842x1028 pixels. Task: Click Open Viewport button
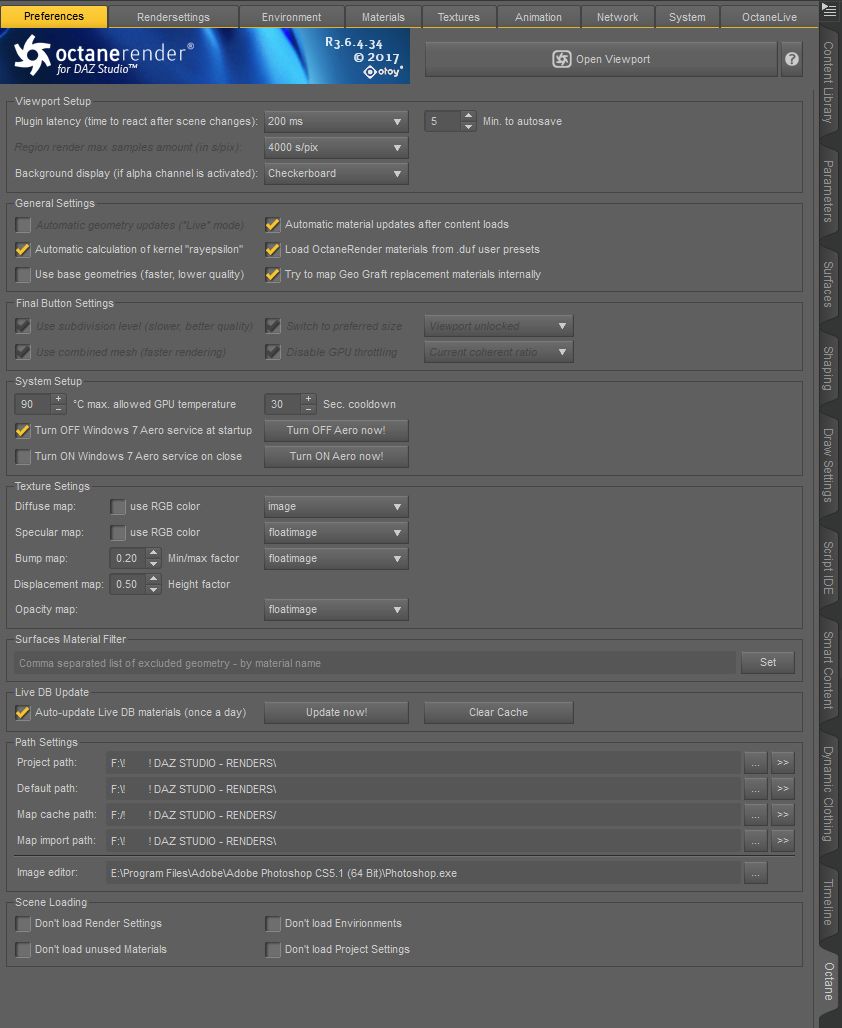(x=601, y=59)
